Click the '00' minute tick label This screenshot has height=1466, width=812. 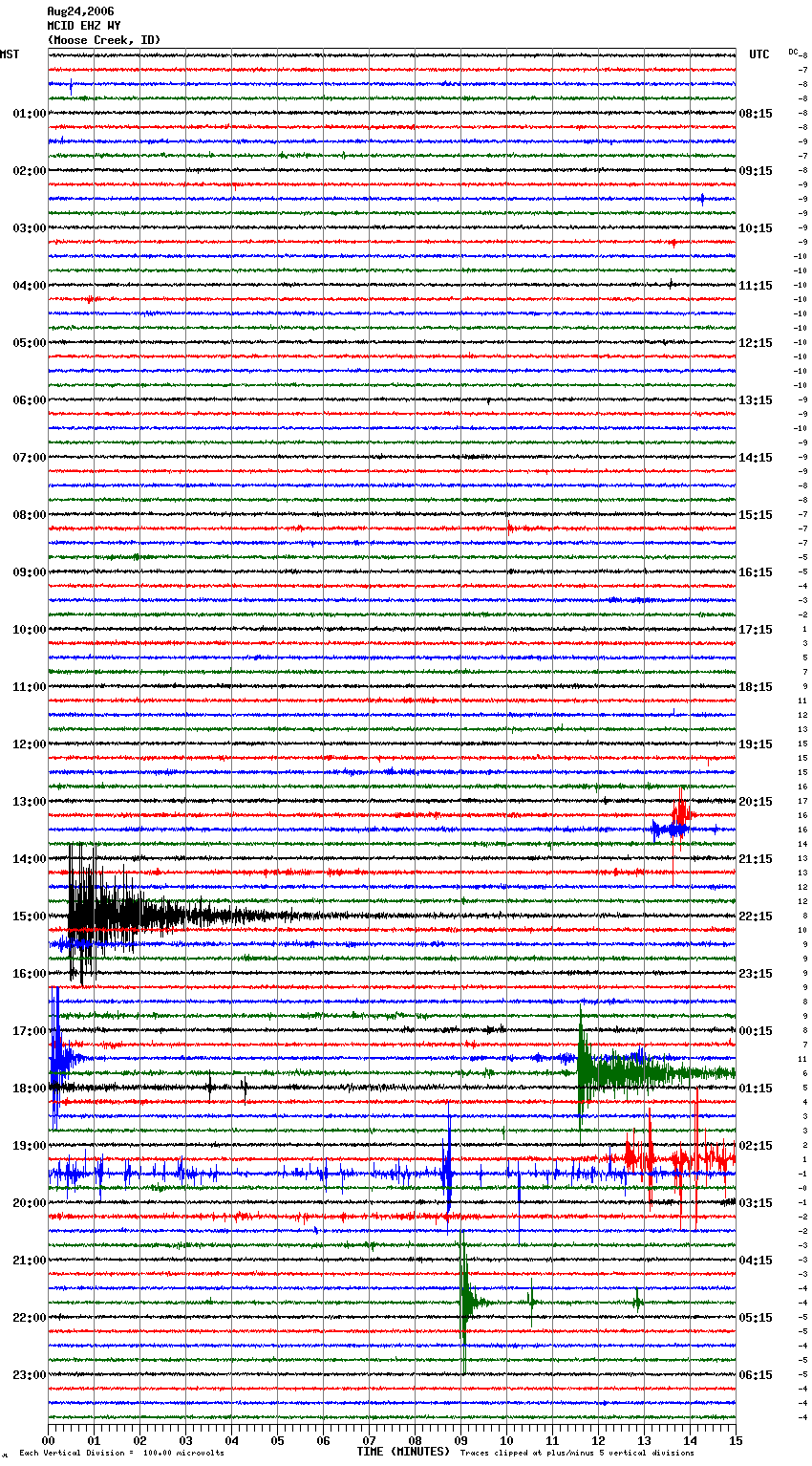(x=48, y=1440)
